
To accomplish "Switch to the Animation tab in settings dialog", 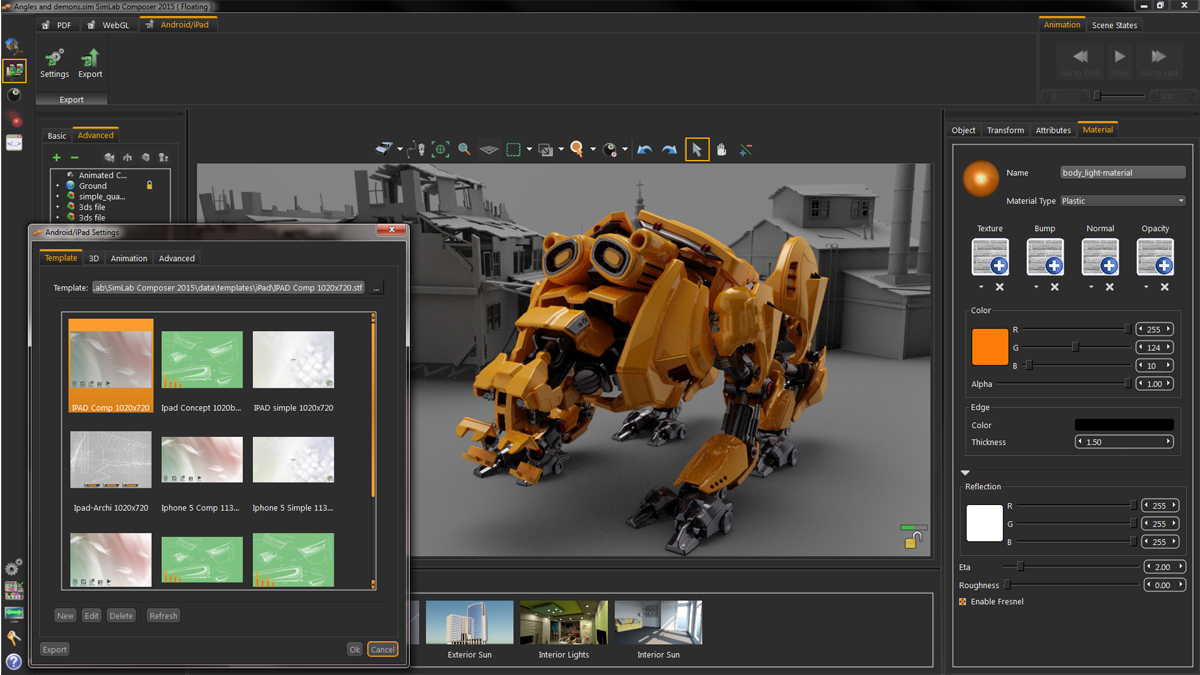I will [129, 258].
